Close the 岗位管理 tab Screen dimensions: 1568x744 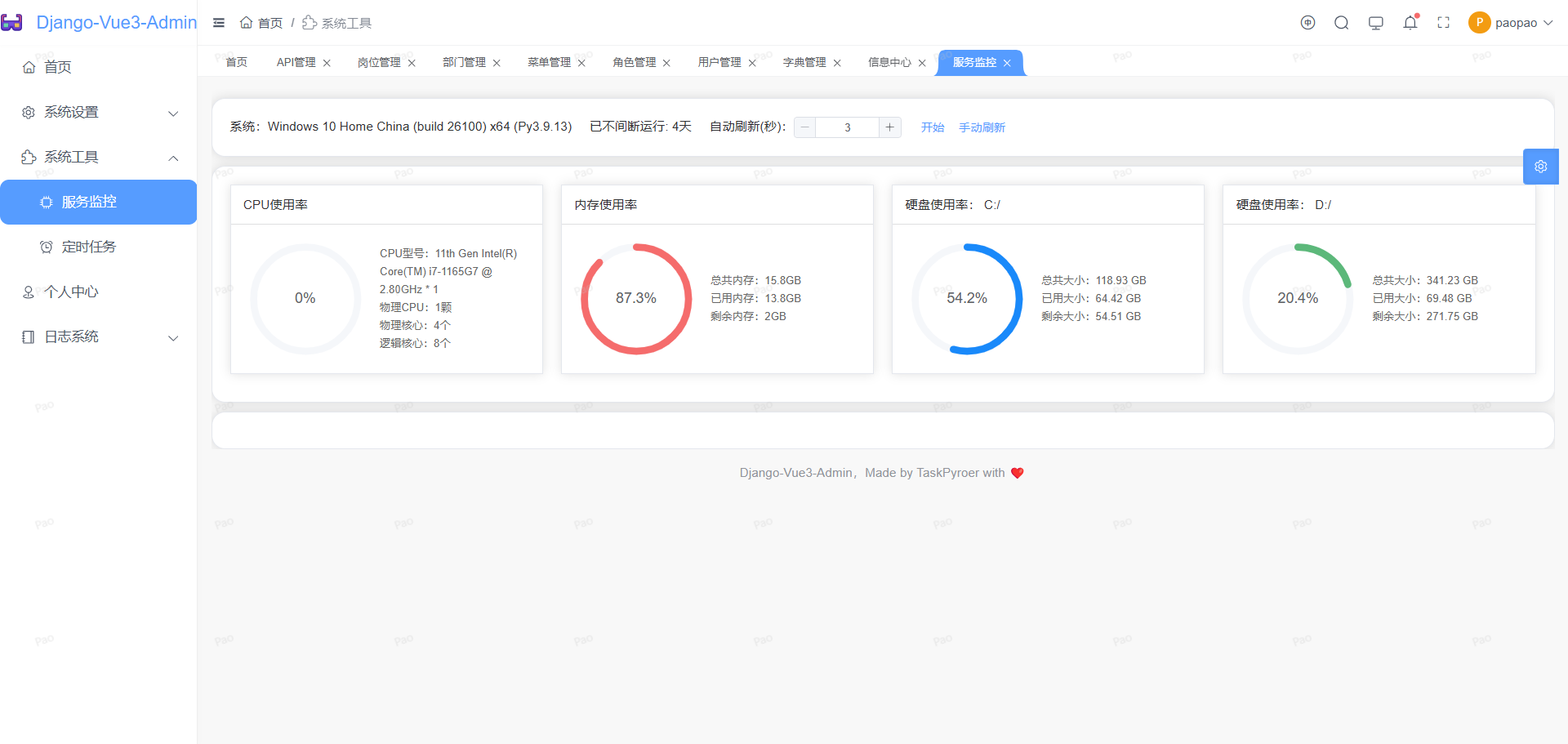pos(412,63)
